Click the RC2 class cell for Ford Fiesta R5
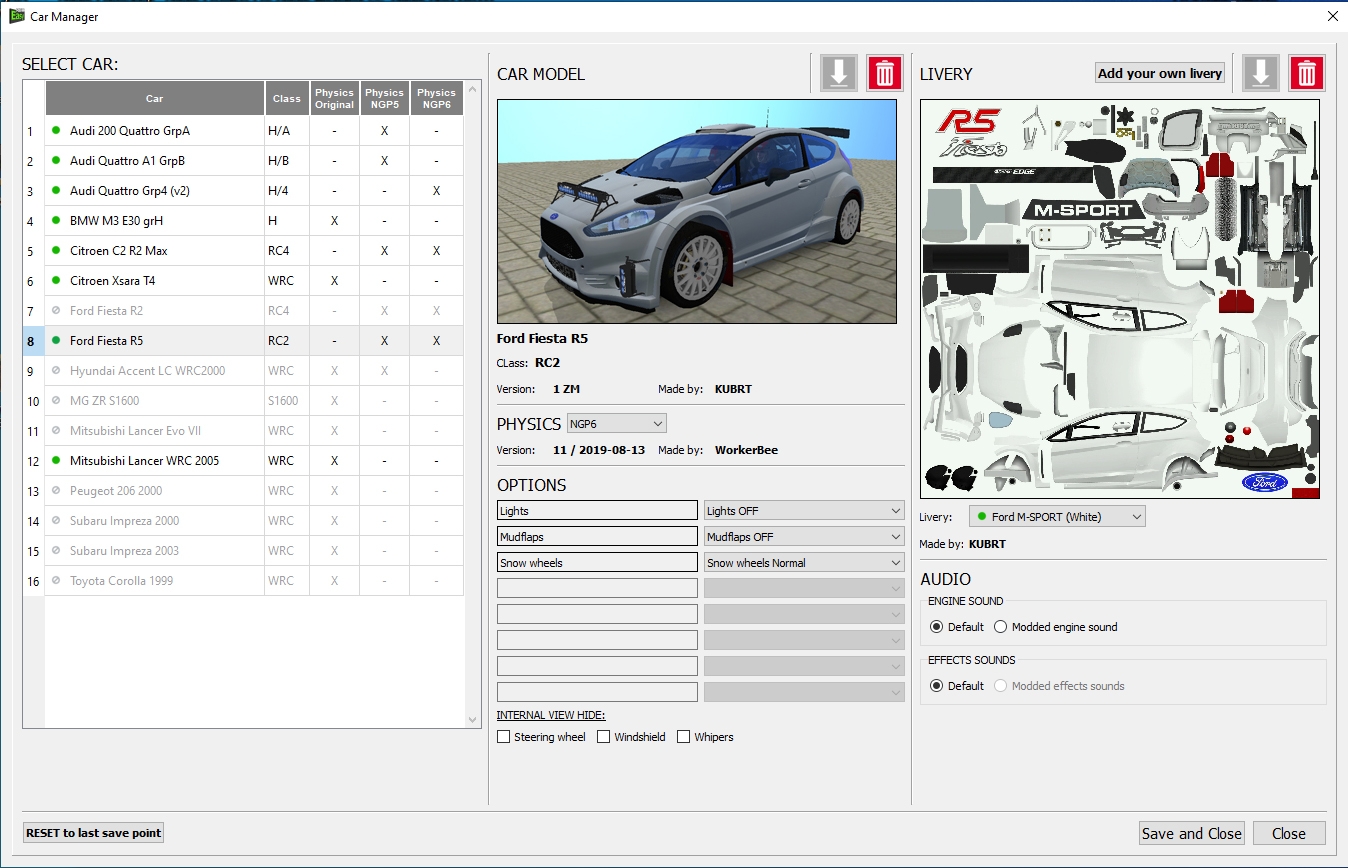 (x=287, y=341)
